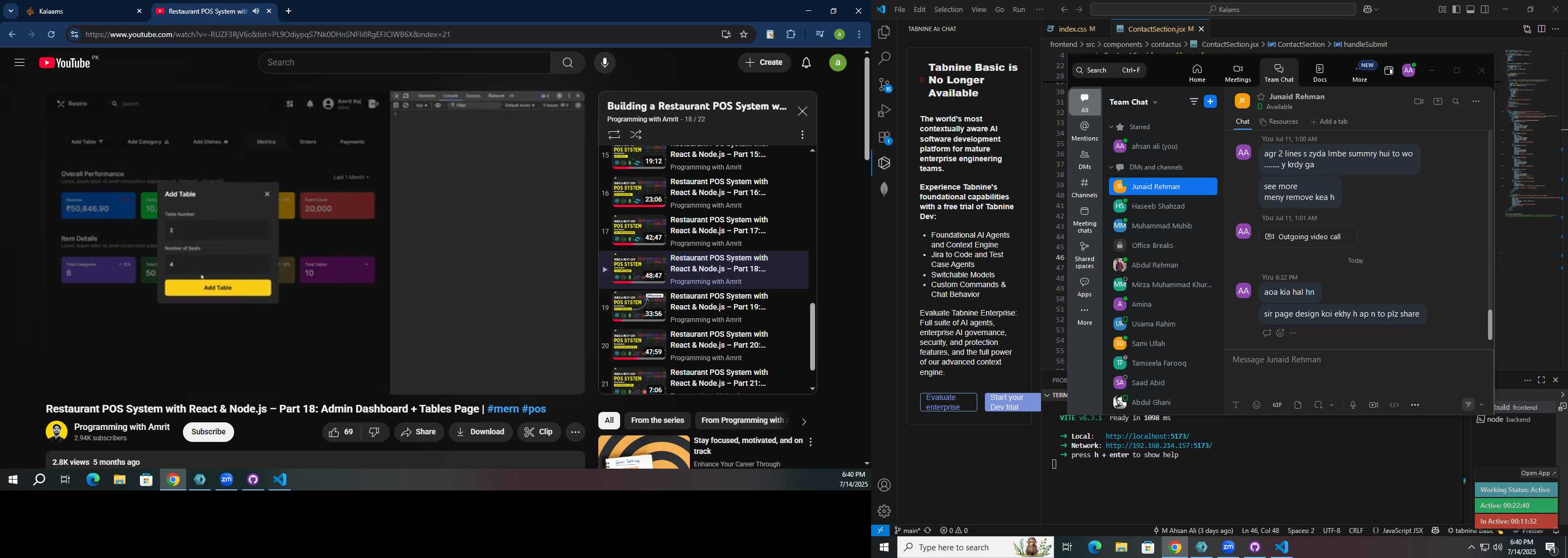Open the emoji picker in Zoom message toolbar
Image resolution: width=1568 pixels, height=558 pixels.
click(x=1257, y=405)
